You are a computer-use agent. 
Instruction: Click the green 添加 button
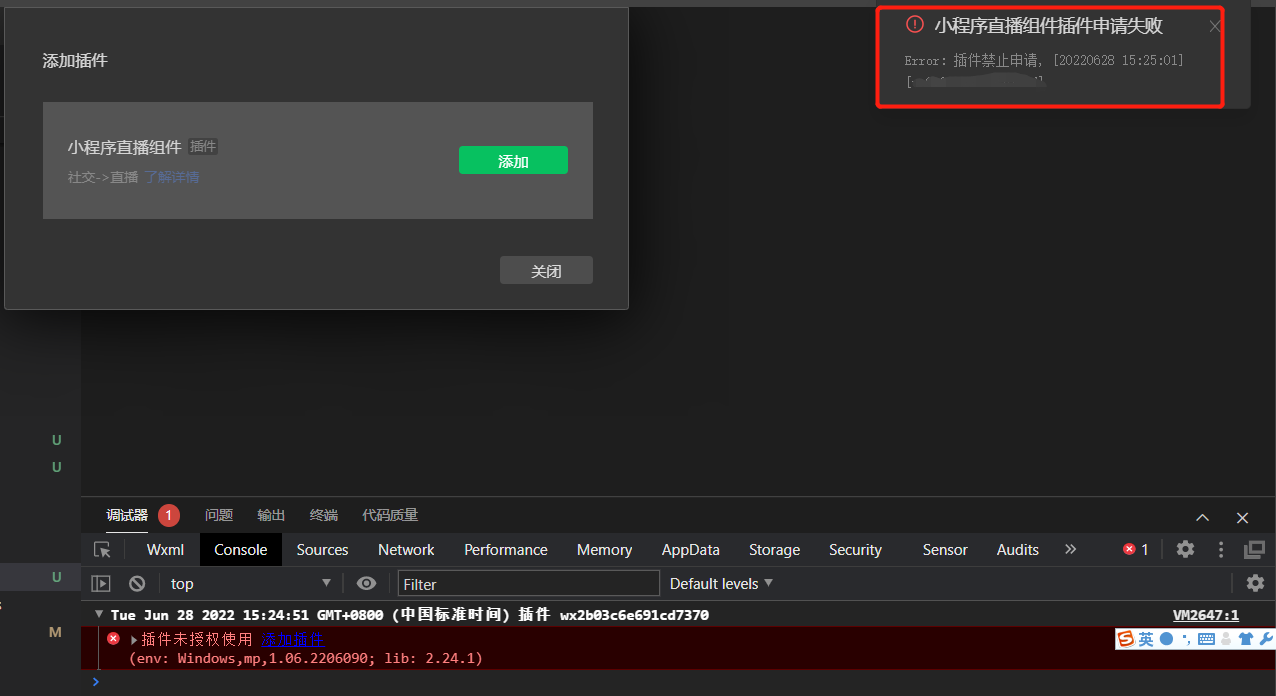pos(513,160)
